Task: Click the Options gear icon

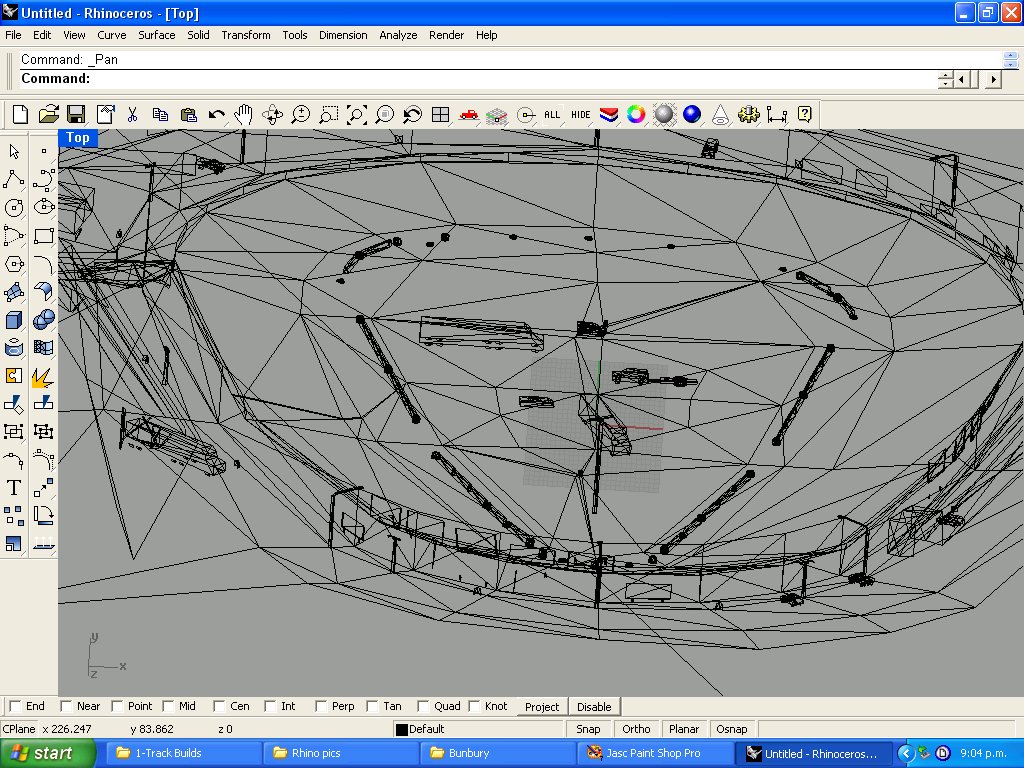Action: (748, 115)
